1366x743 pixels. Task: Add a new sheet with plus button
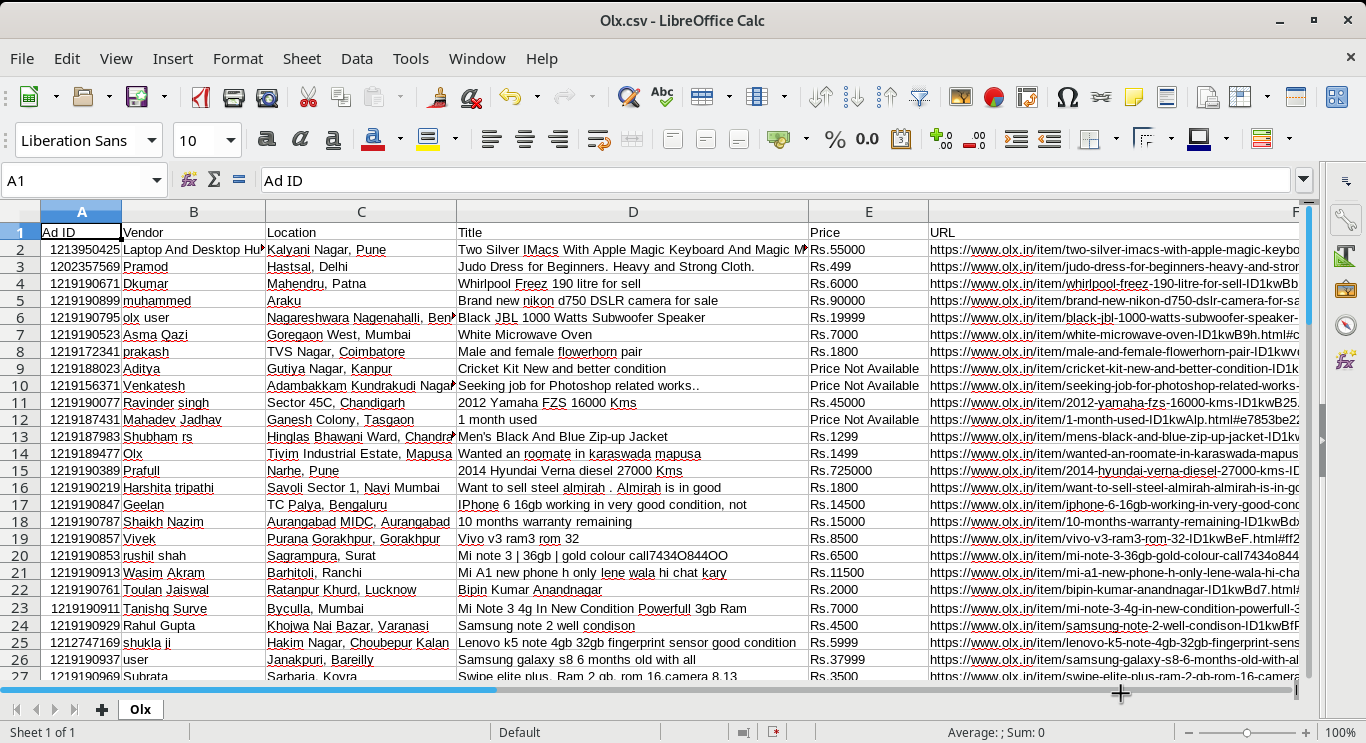(x=101, y=709)
